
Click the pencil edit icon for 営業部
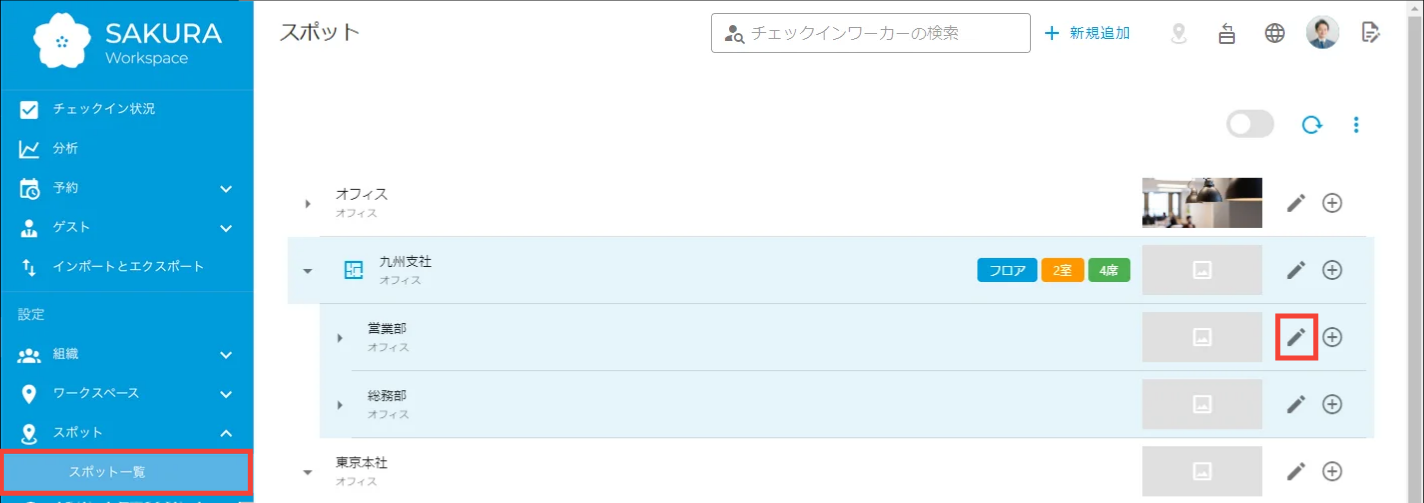point(1296,337)
